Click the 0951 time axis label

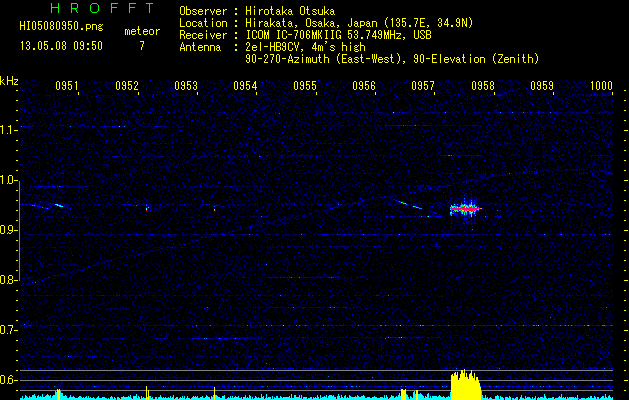67,86
